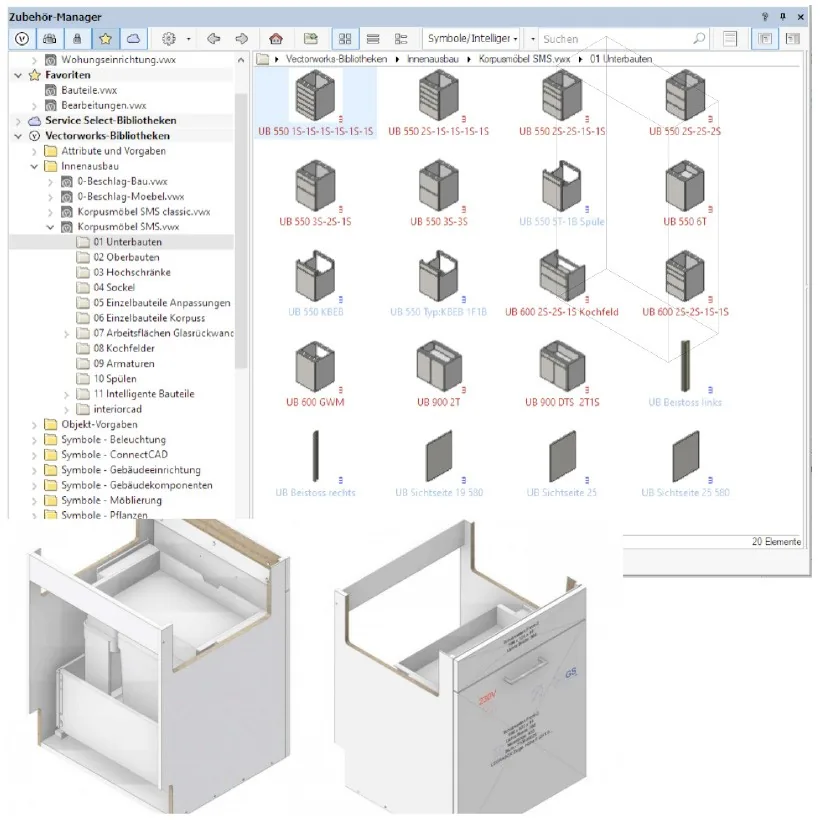820x820 pixels.
Task: Switch to thumbnail grid view
Action: 345,39
